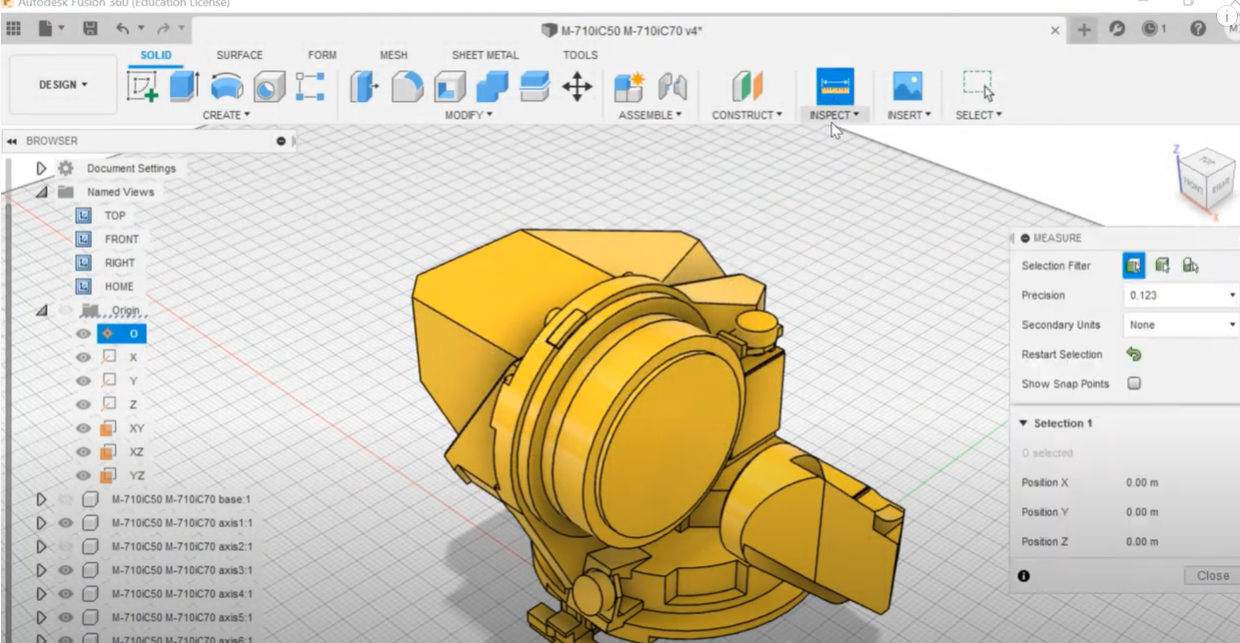Select the Extrude tool

pyautogui.click(x=185, y=87)
